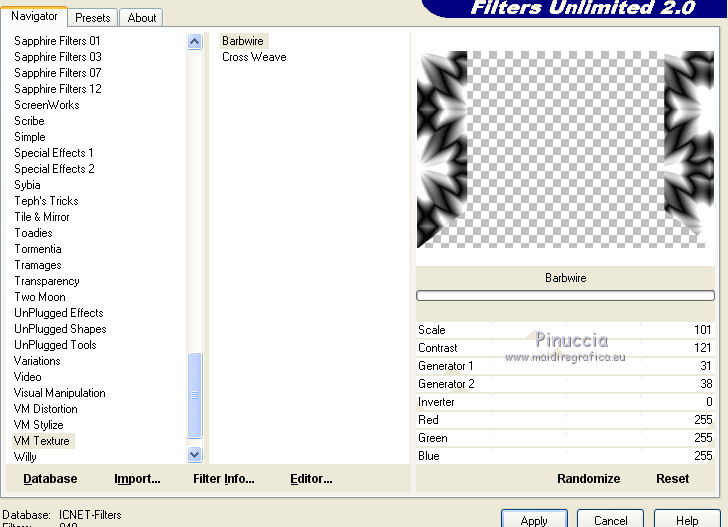Apply the Barbwire filter
This screenshot has width=728, height=527.
534,520
